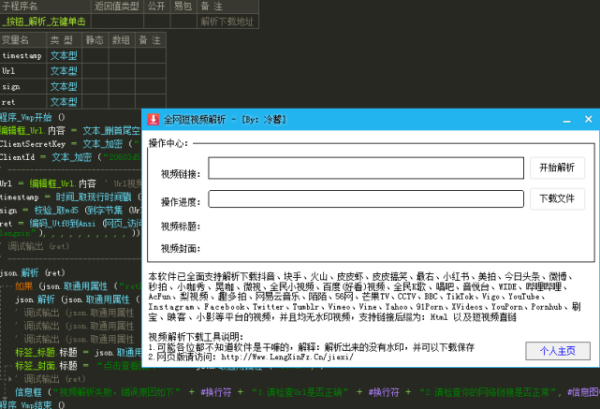This screenshot has height=409, width=600.
Task: Click the red download app icon in title bar
Action: coord(153,119)
